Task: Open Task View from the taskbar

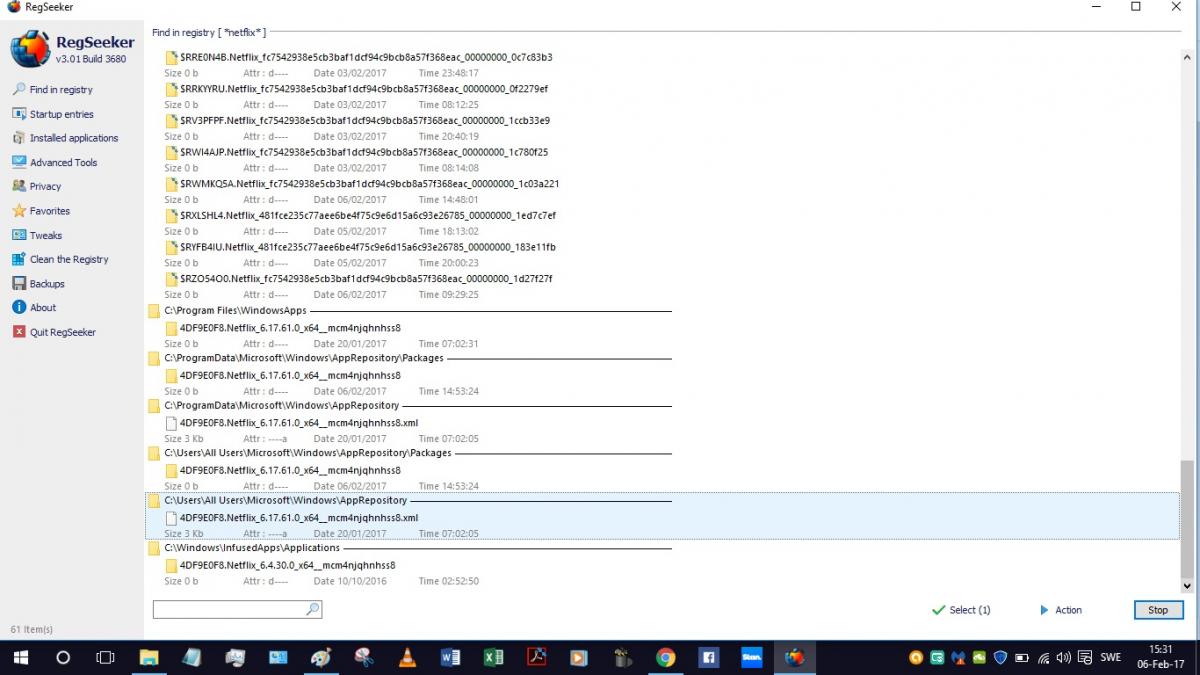Action: point(104,658)
